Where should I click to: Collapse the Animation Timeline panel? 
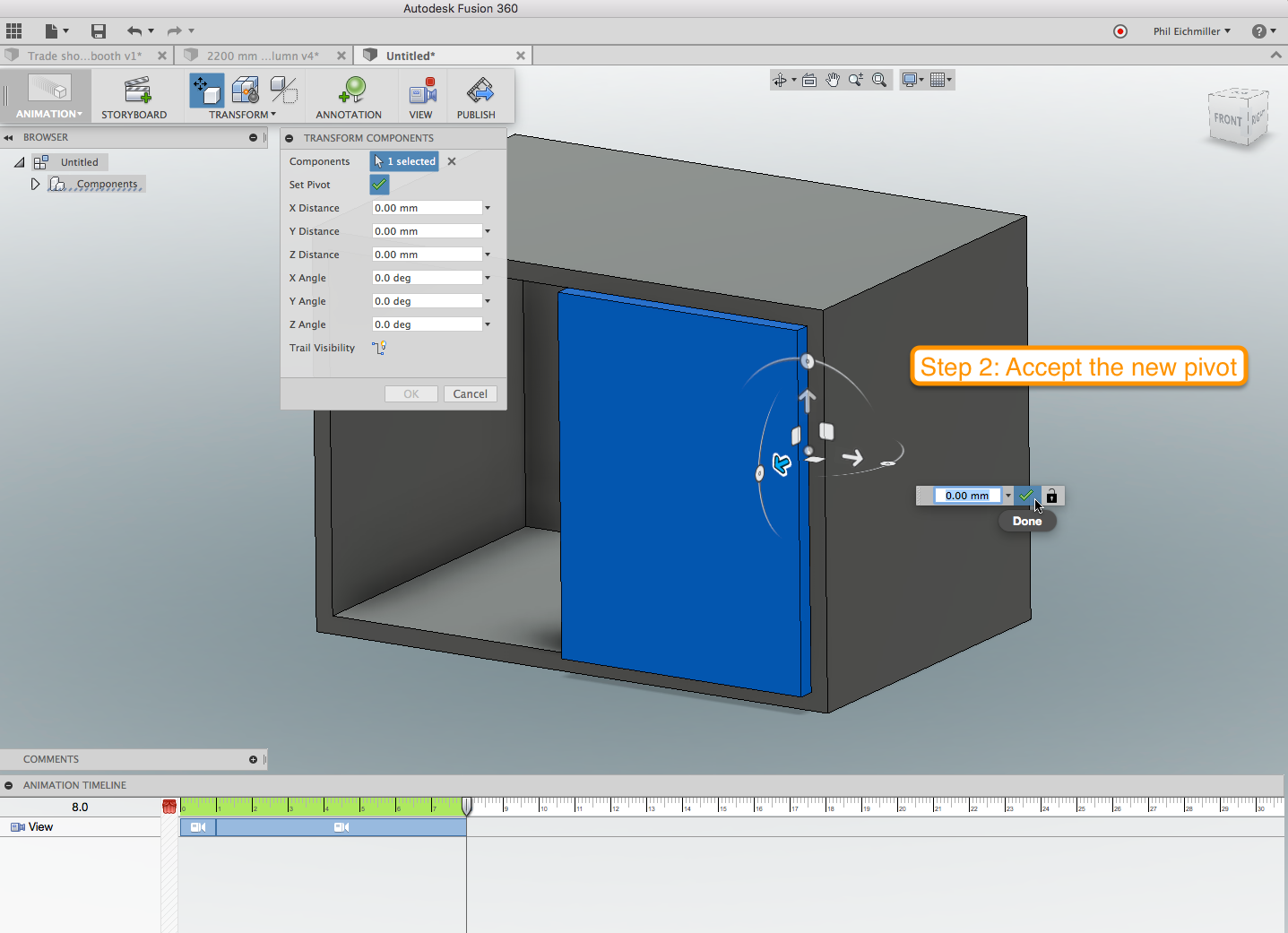coord(8,785)
